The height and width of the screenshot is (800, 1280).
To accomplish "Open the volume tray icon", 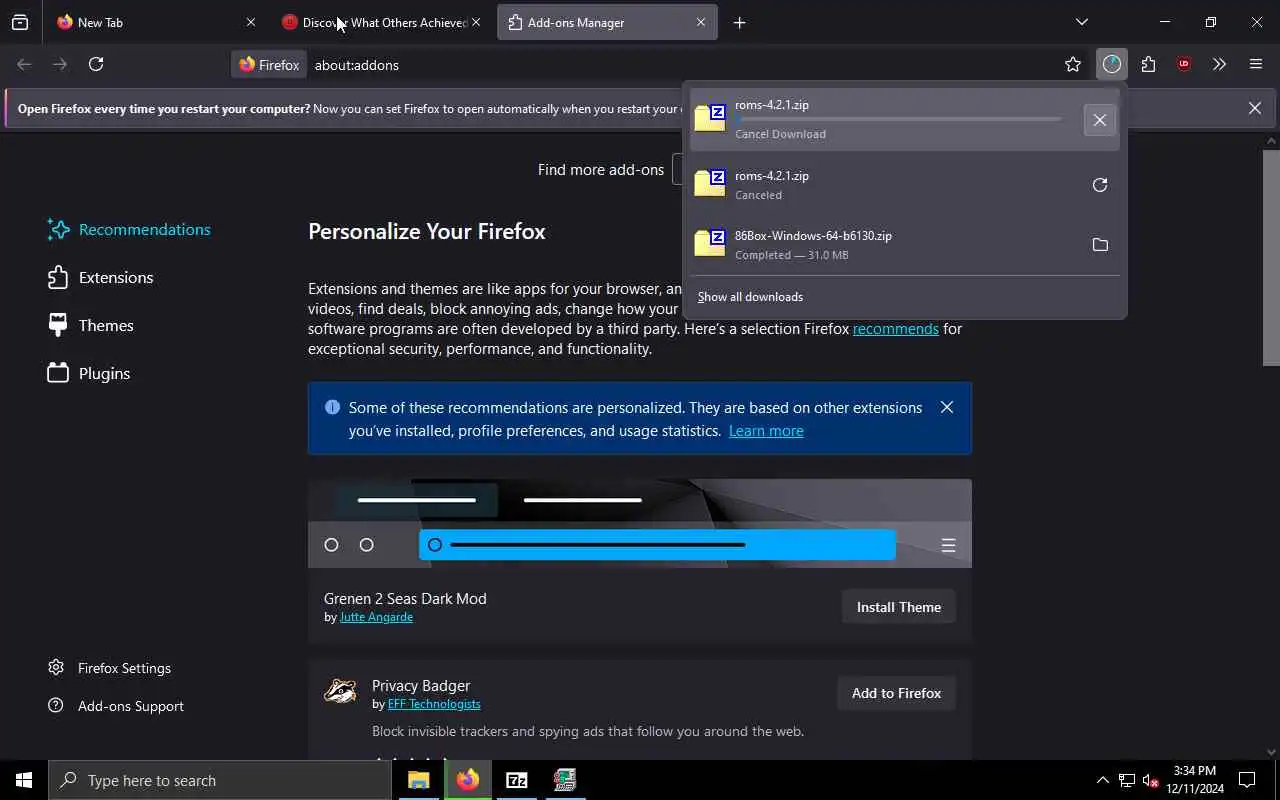I will pos(1150,780).
